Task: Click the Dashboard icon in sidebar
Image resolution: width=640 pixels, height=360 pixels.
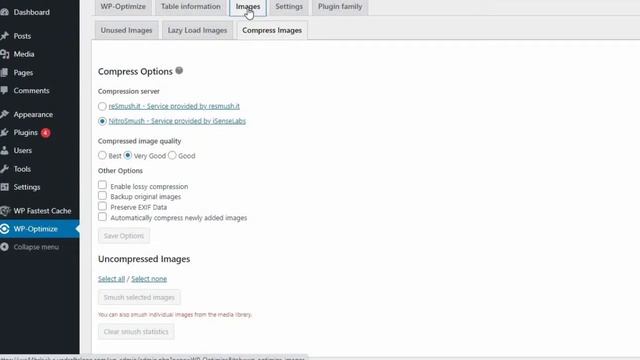Action: 4,12
